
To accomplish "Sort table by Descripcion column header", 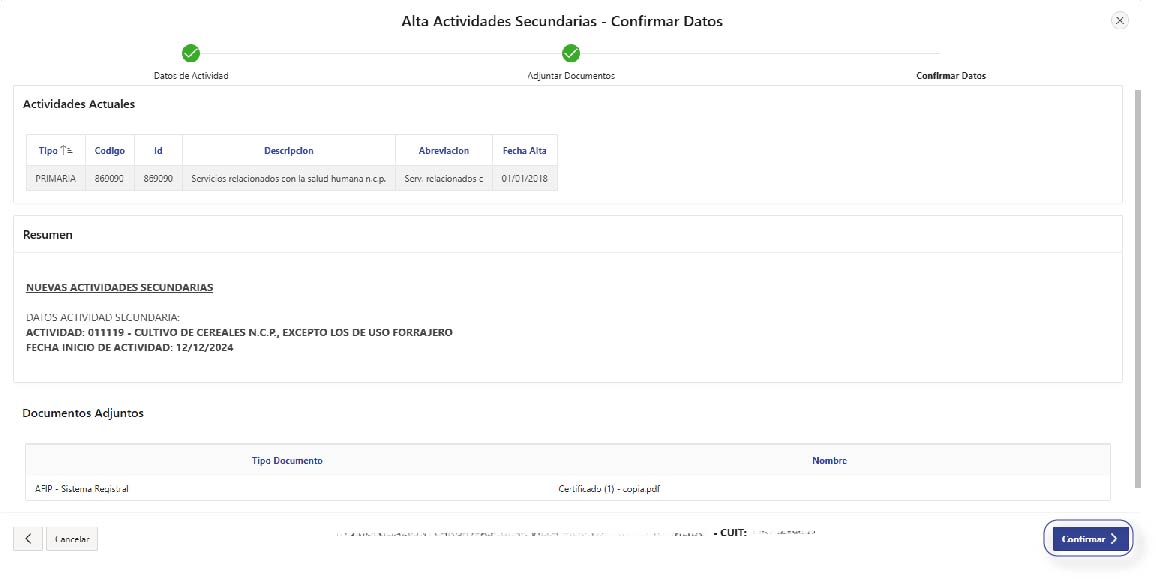I will [289, 151].
